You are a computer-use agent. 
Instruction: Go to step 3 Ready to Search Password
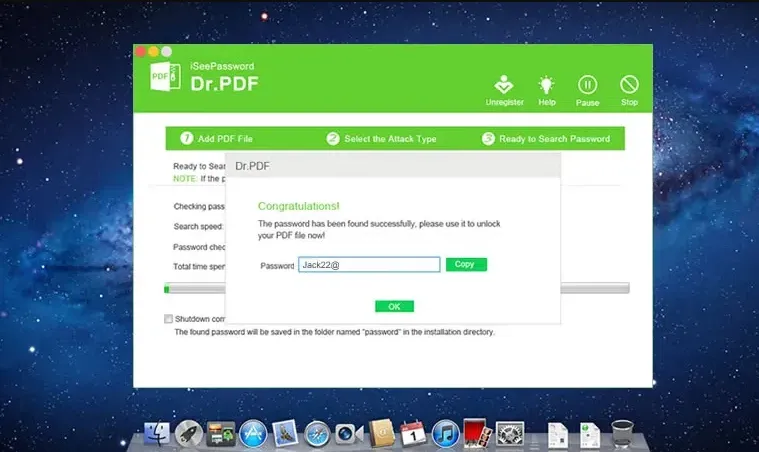[x=546, y=139]
